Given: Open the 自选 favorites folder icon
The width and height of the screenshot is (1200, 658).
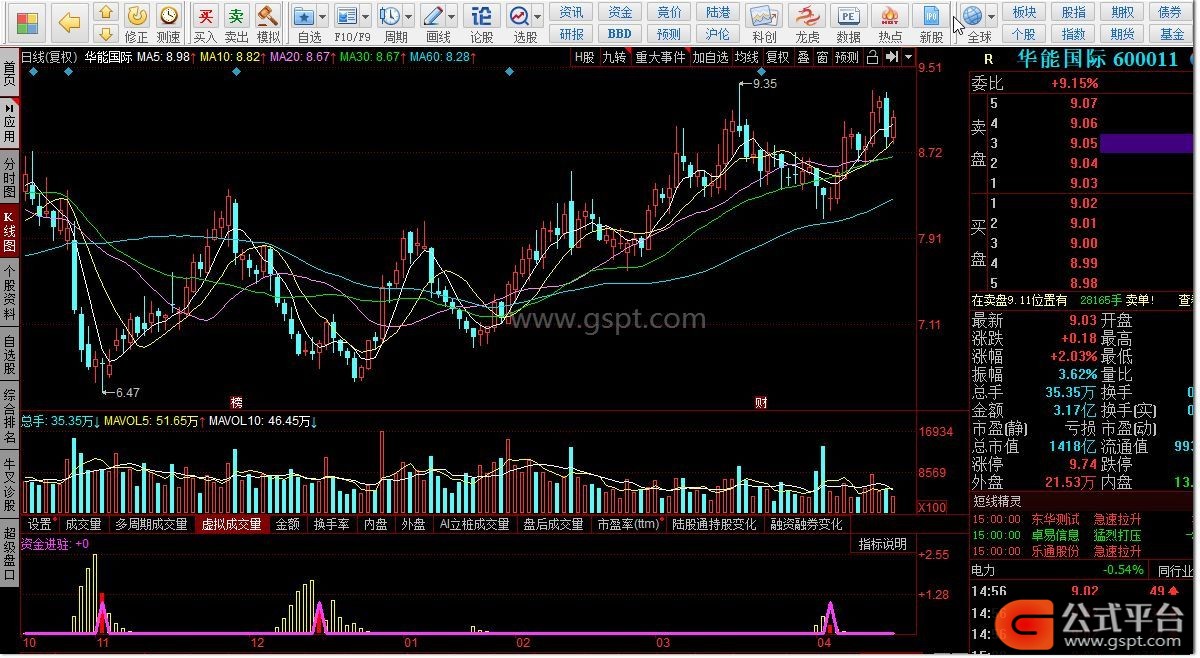Looking at the screenshot, I should click(304, 15).
